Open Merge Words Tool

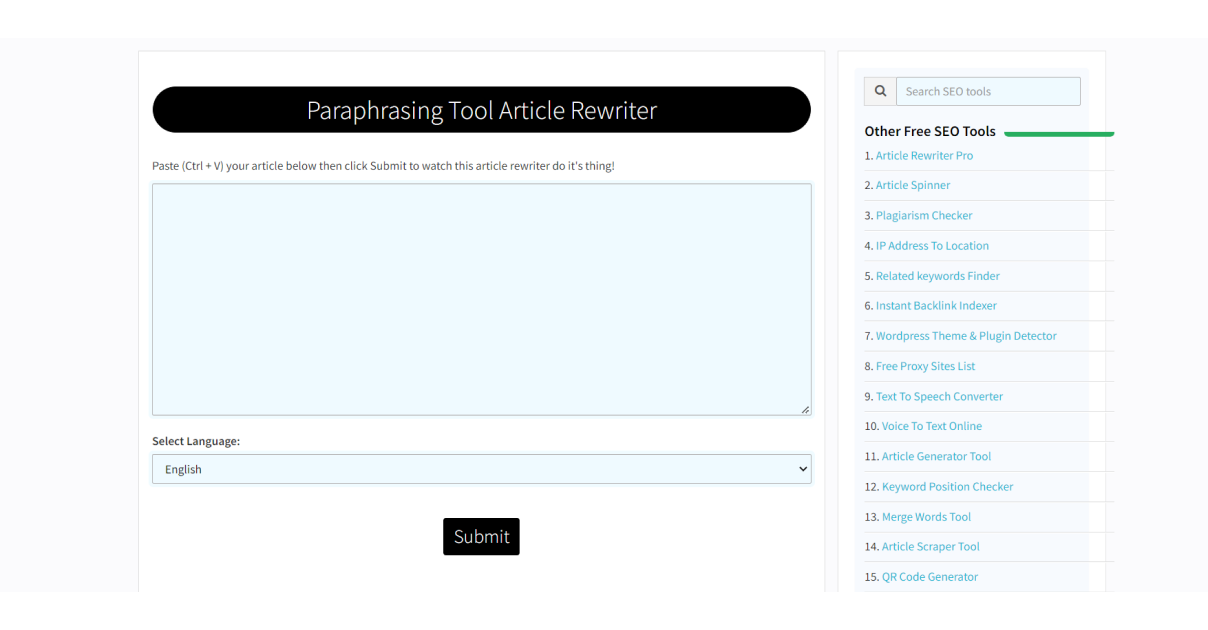(x=926, y=517)
